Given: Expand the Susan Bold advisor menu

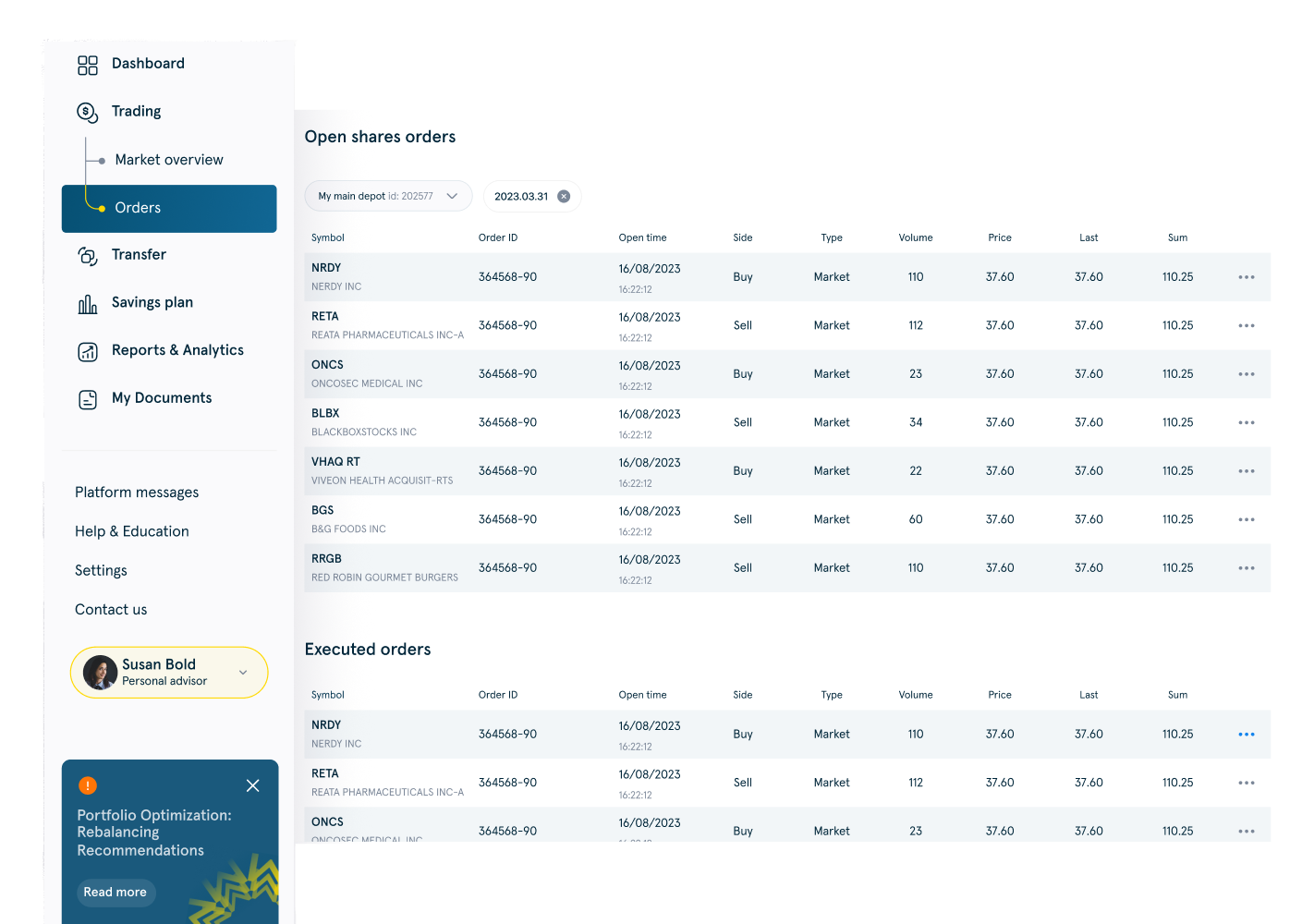Looking at the screenshot, I should (x=243, y=673).
